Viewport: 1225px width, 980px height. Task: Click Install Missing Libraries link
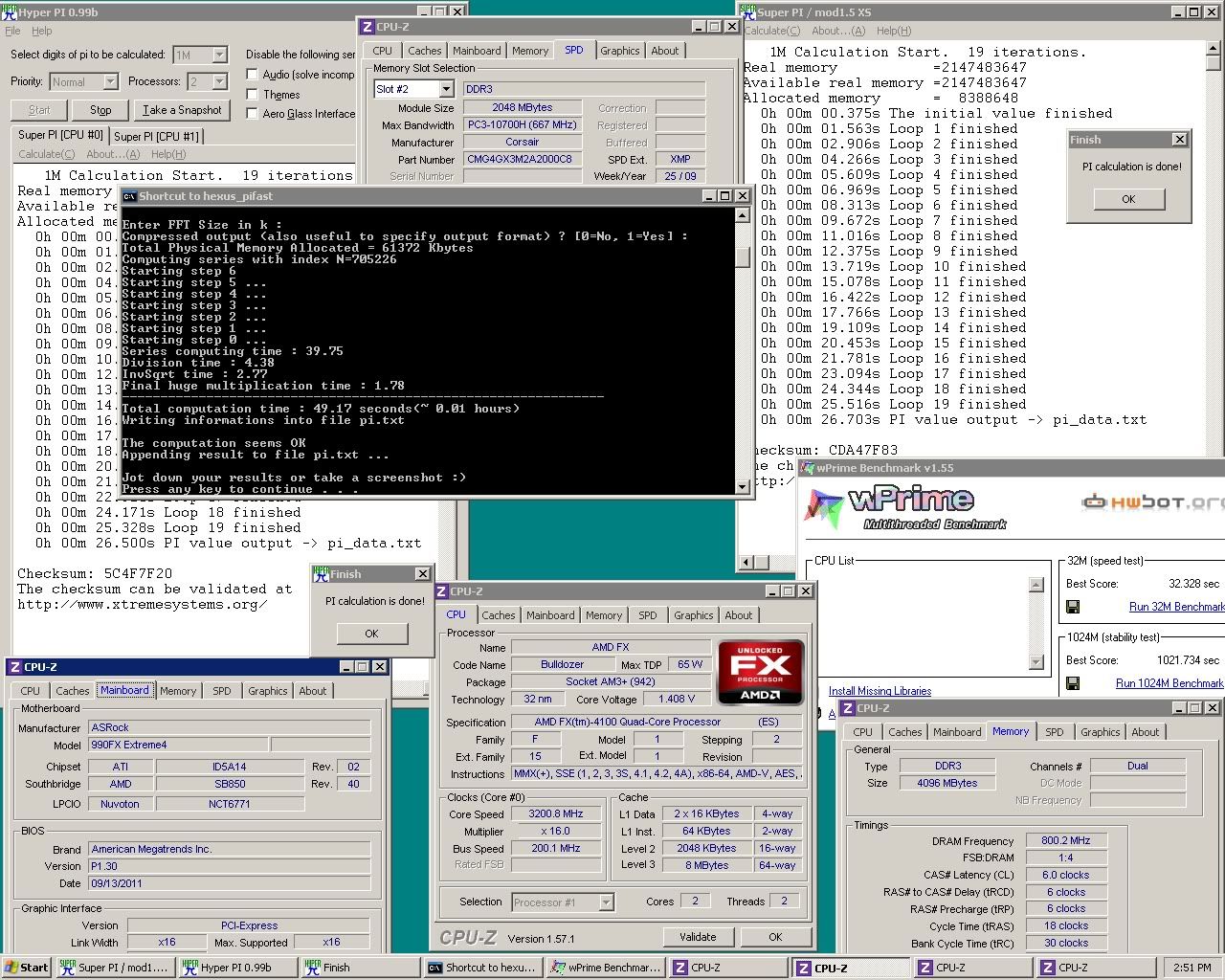[x=880, y=691]
